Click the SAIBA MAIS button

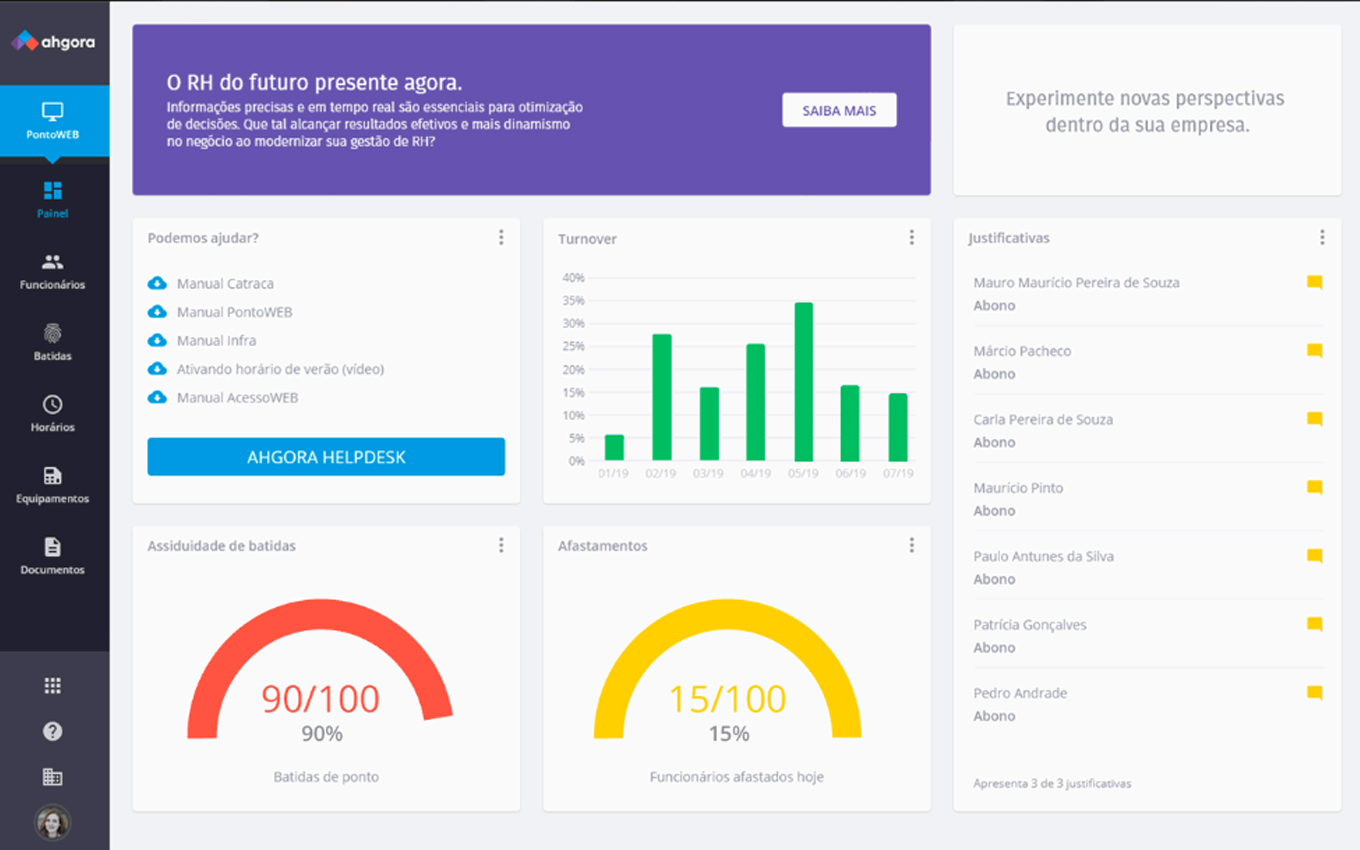tap(839, 111)
